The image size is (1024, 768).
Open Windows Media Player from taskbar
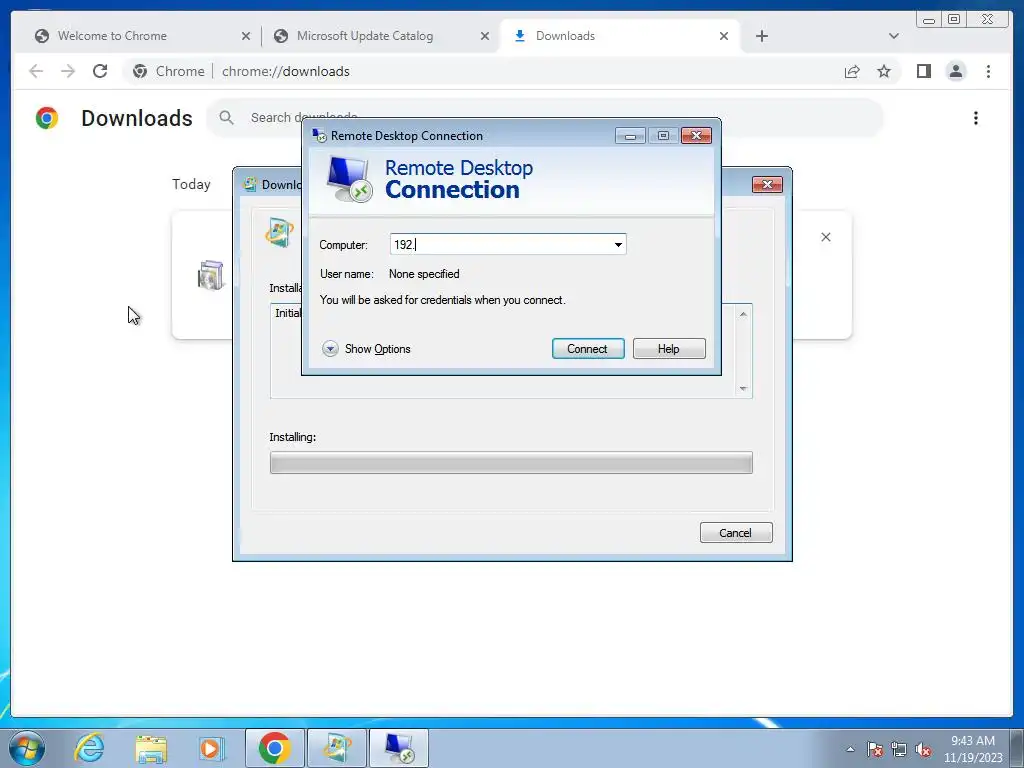click(x=211, y=748)
